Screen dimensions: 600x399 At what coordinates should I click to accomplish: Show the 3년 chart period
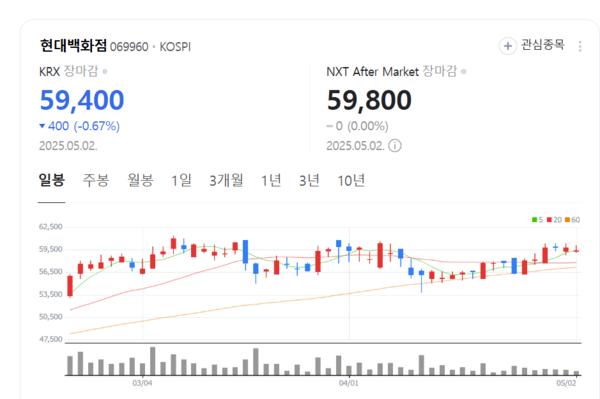309,180
